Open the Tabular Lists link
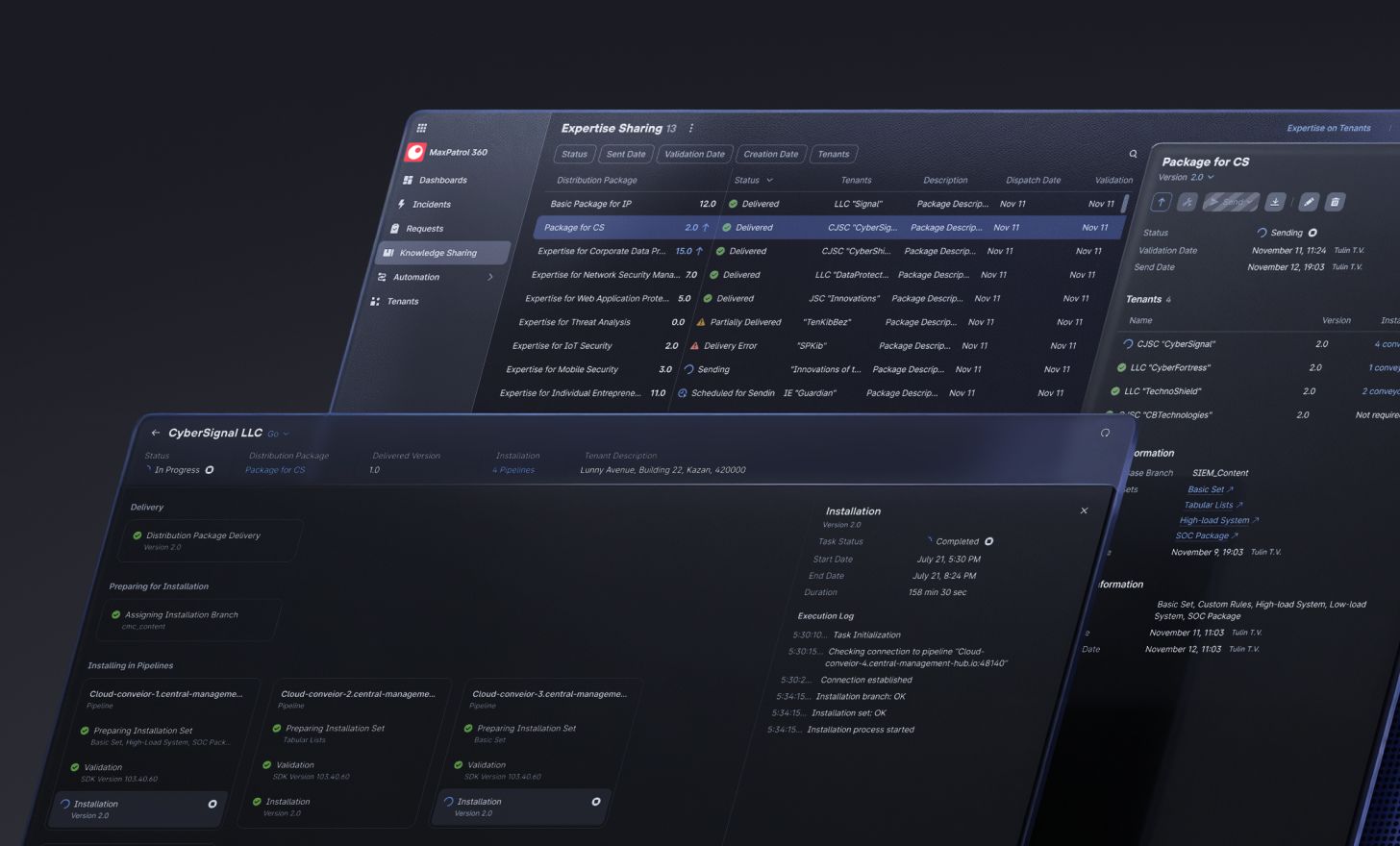 pyautogui.click(x=1213, y=505)
